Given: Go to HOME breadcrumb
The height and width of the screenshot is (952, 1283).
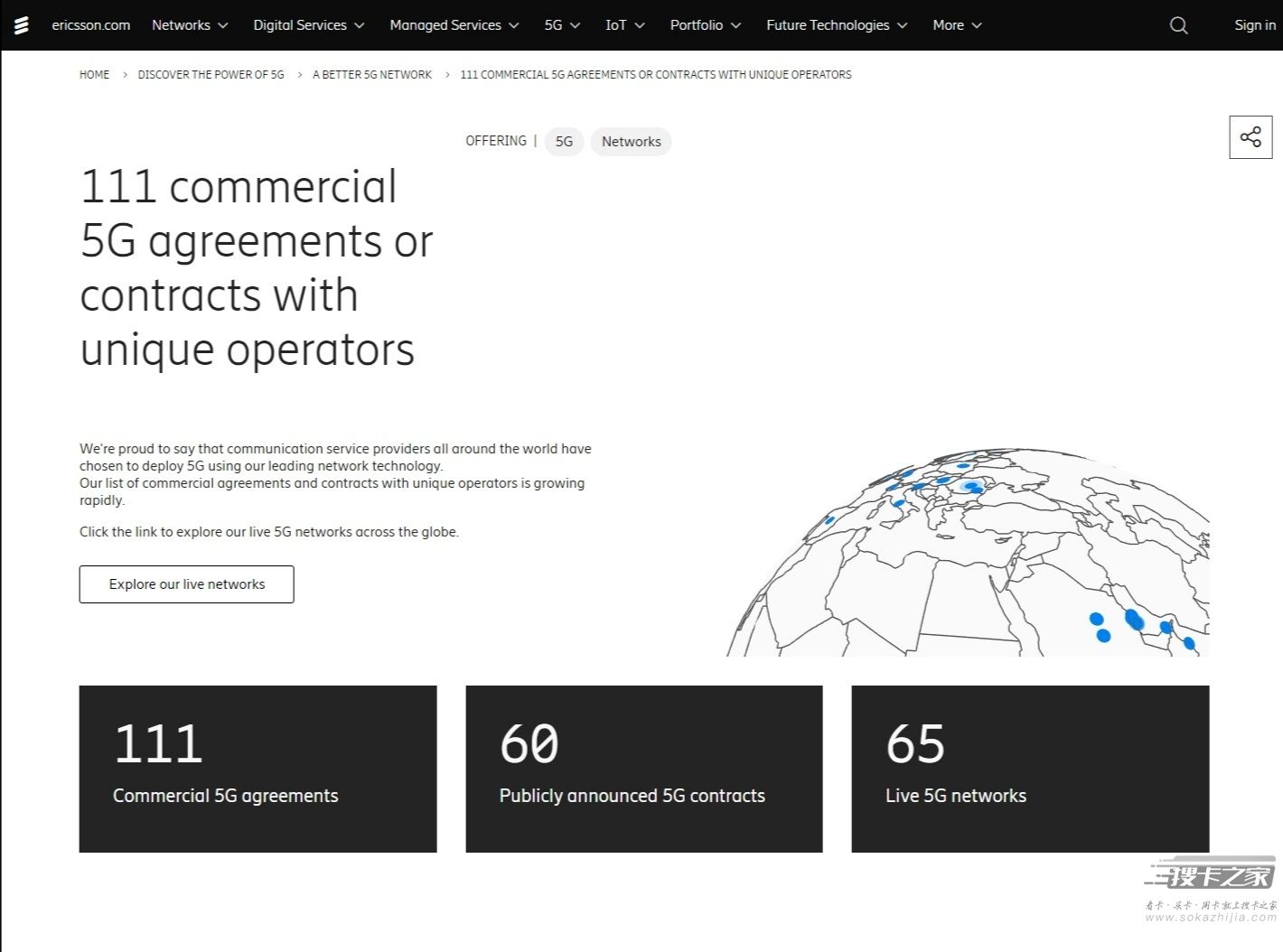Looking at the screenshot, I should (94, 75).
